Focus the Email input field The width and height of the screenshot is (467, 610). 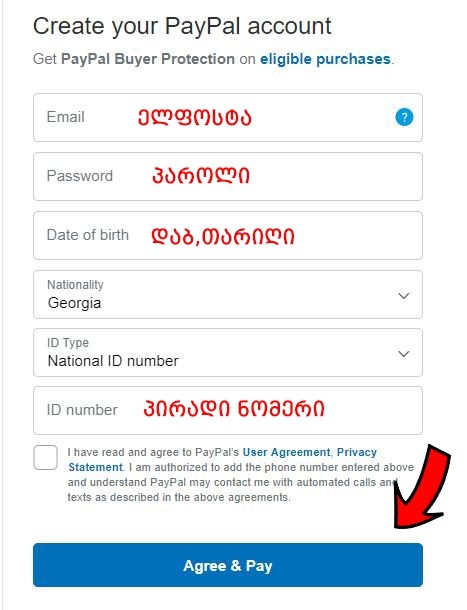coord(228,117)
